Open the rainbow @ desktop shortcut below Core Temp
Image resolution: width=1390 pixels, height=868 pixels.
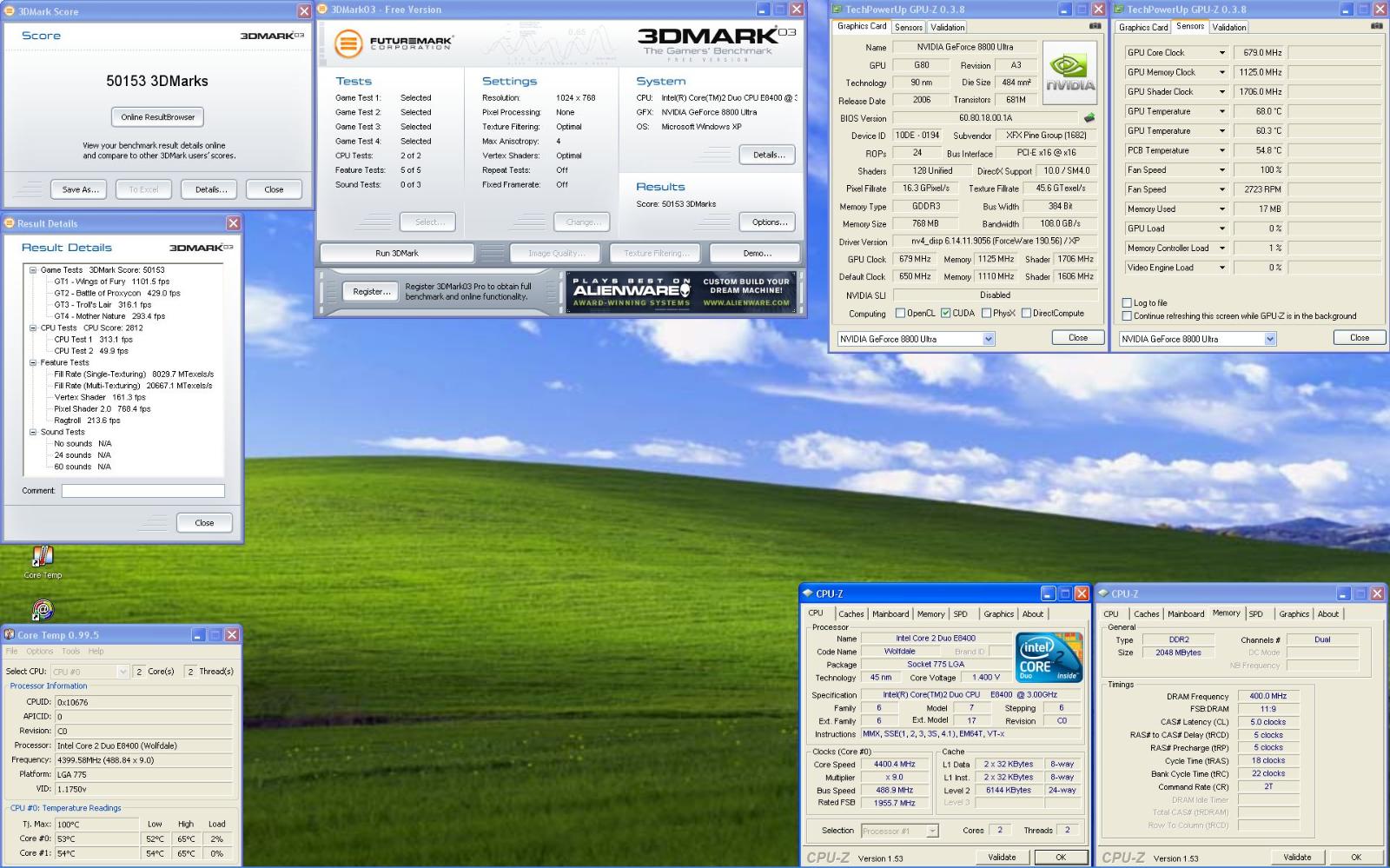(x=43, y=609)
